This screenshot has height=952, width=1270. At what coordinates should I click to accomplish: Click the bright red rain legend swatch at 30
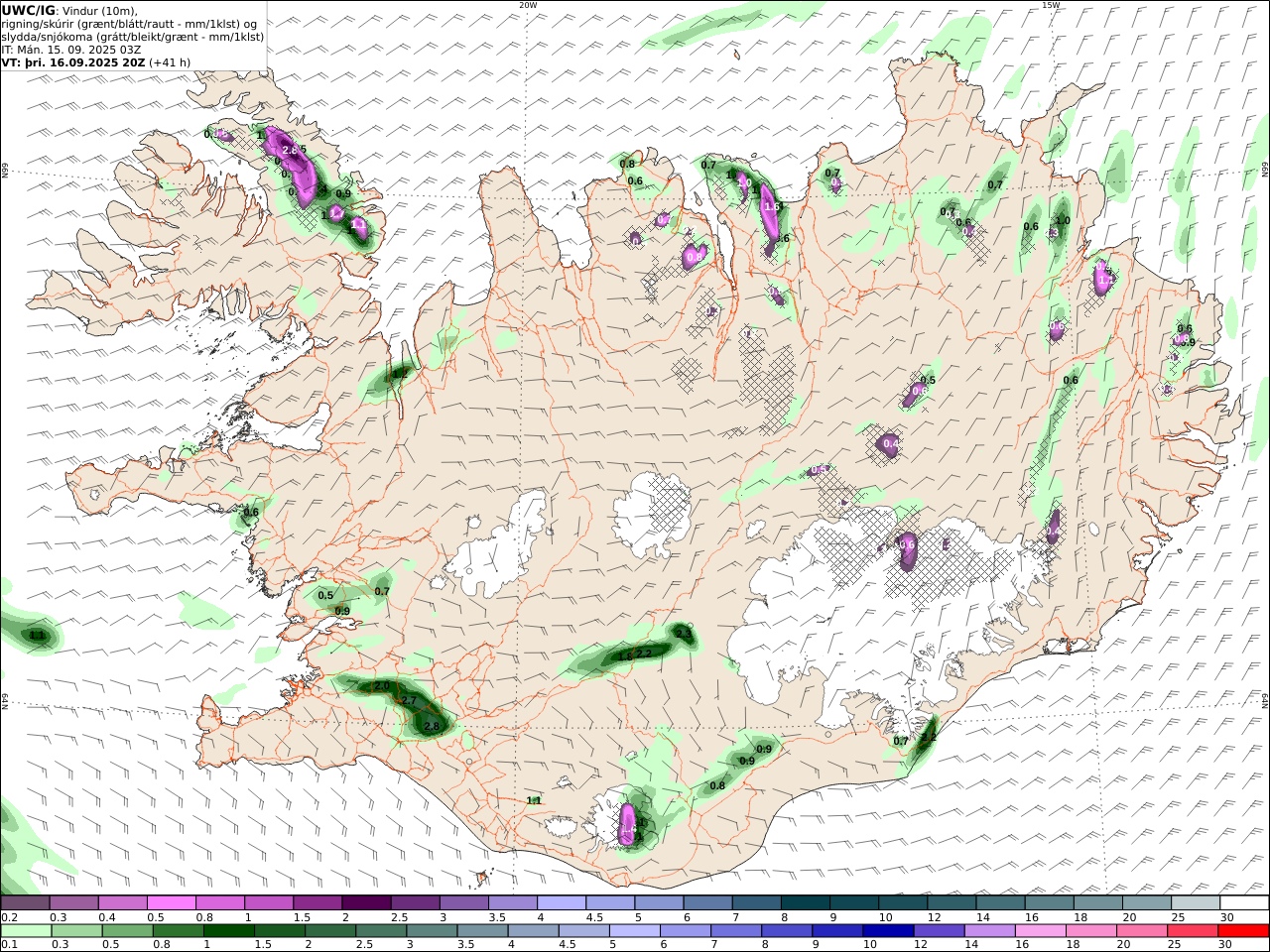click(1242, 930)
